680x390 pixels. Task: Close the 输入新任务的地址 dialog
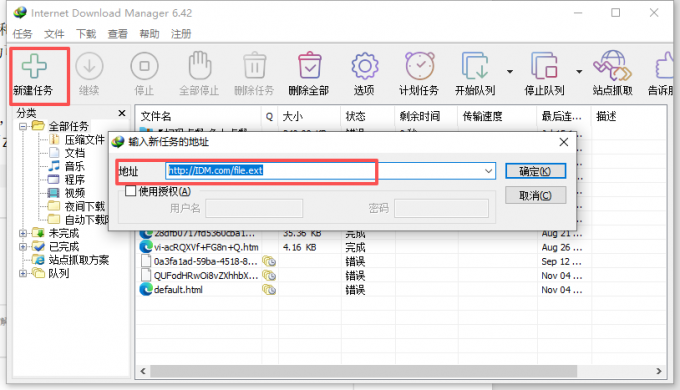click(x=563, y=142)
